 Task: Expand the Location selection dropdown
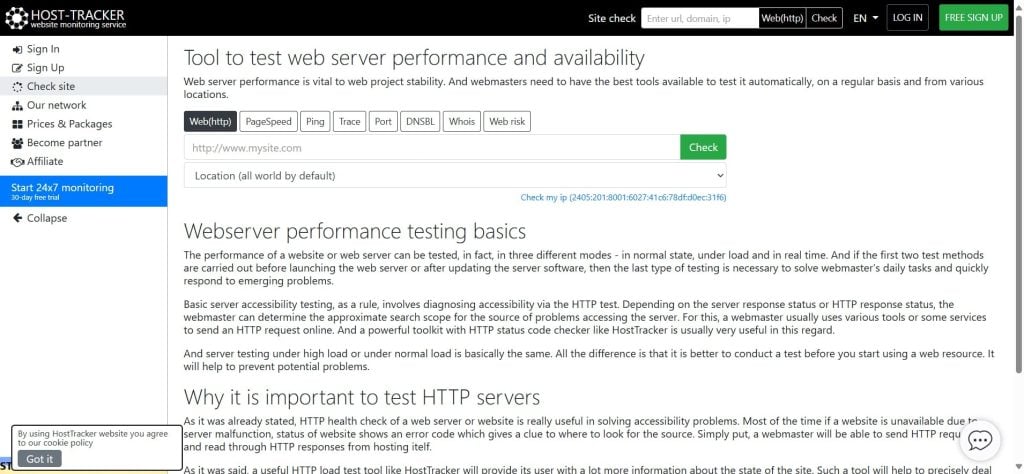click(x=455, y=176)
